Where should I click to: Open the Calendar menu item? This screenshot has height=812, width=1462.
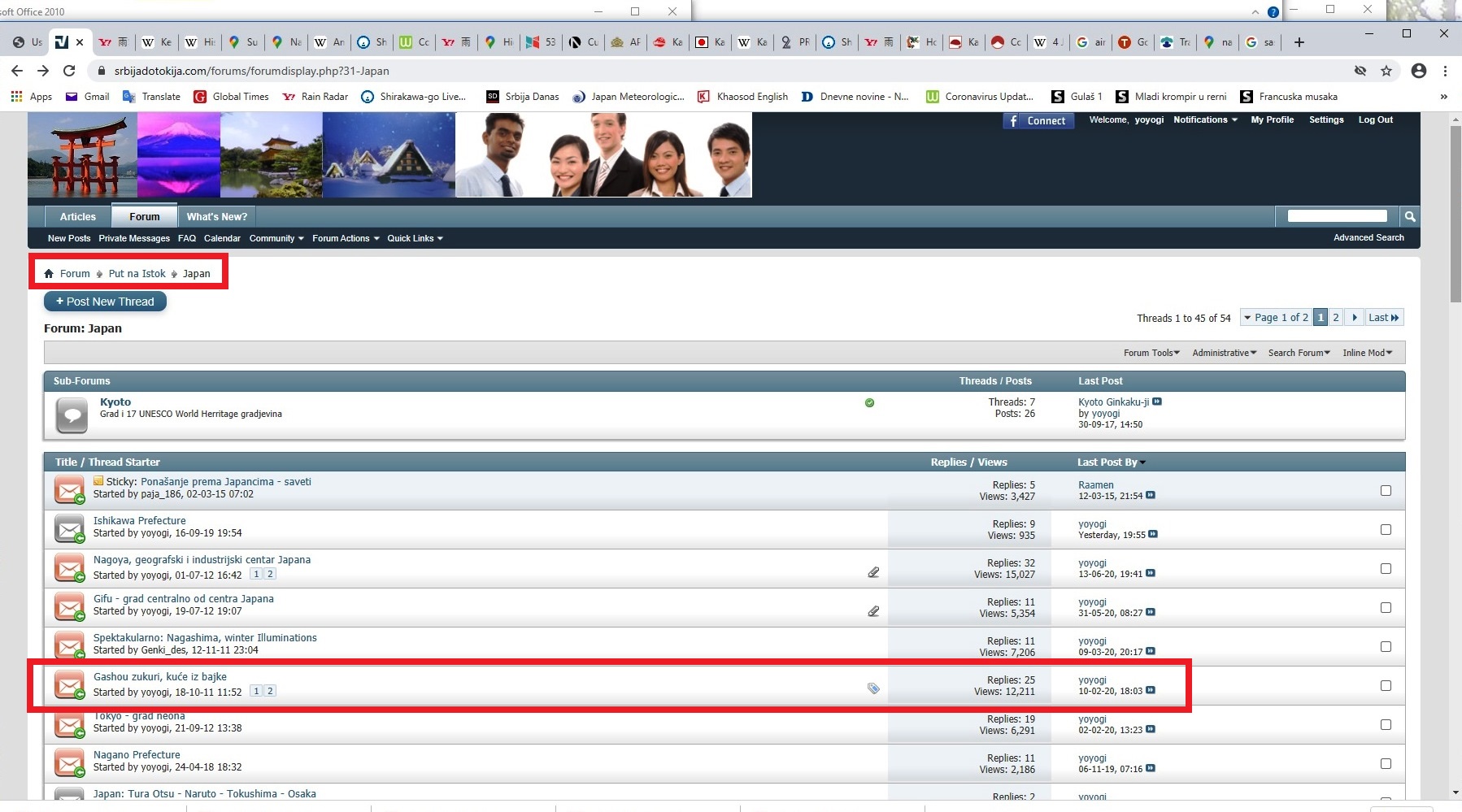[x=222, y=238]
